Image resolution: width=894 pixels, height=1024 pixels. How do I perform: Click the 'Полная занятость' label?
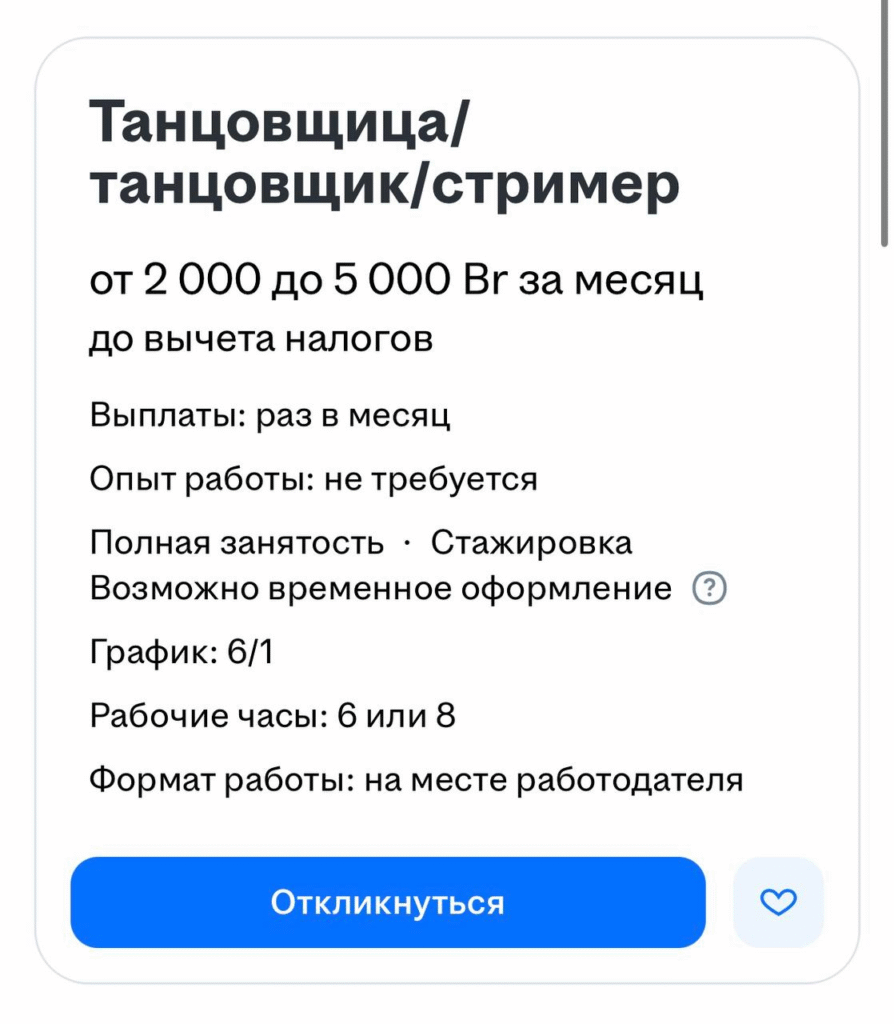click(236, 543)
